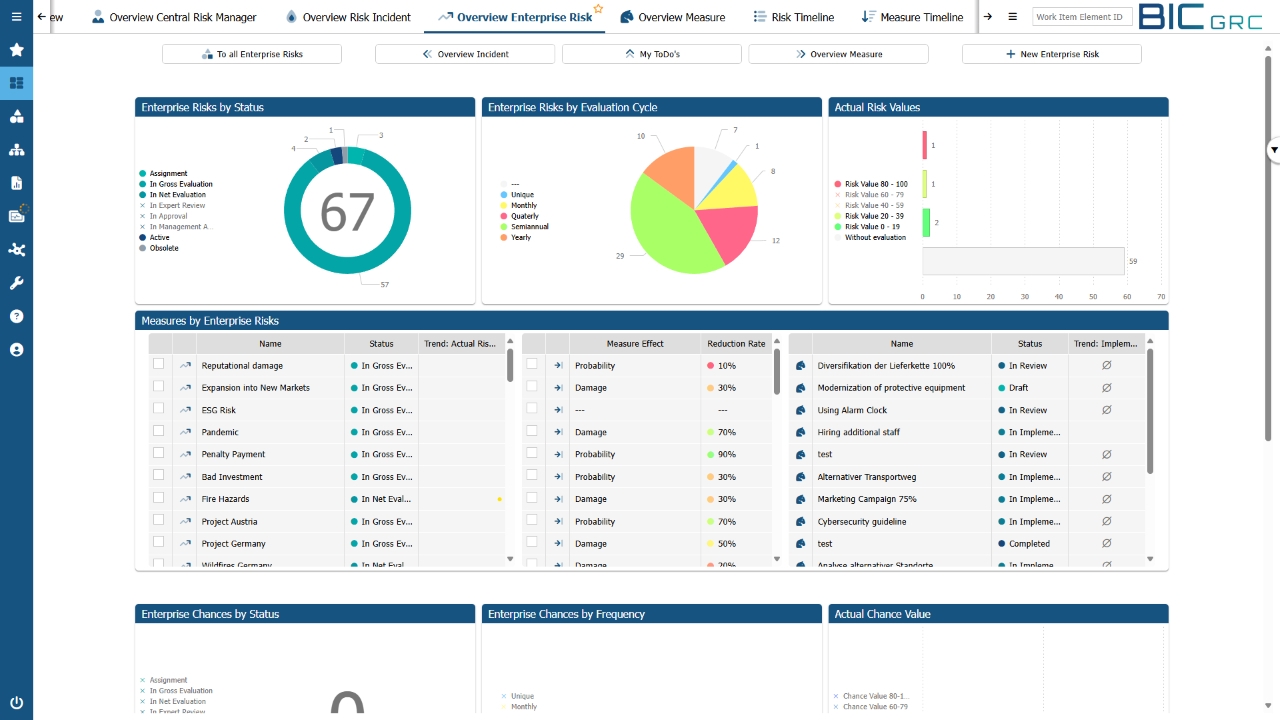This screenshot has width=1280, height=720.
Task: Open the My ToDo's button
Action: click(x=652, y=54)
